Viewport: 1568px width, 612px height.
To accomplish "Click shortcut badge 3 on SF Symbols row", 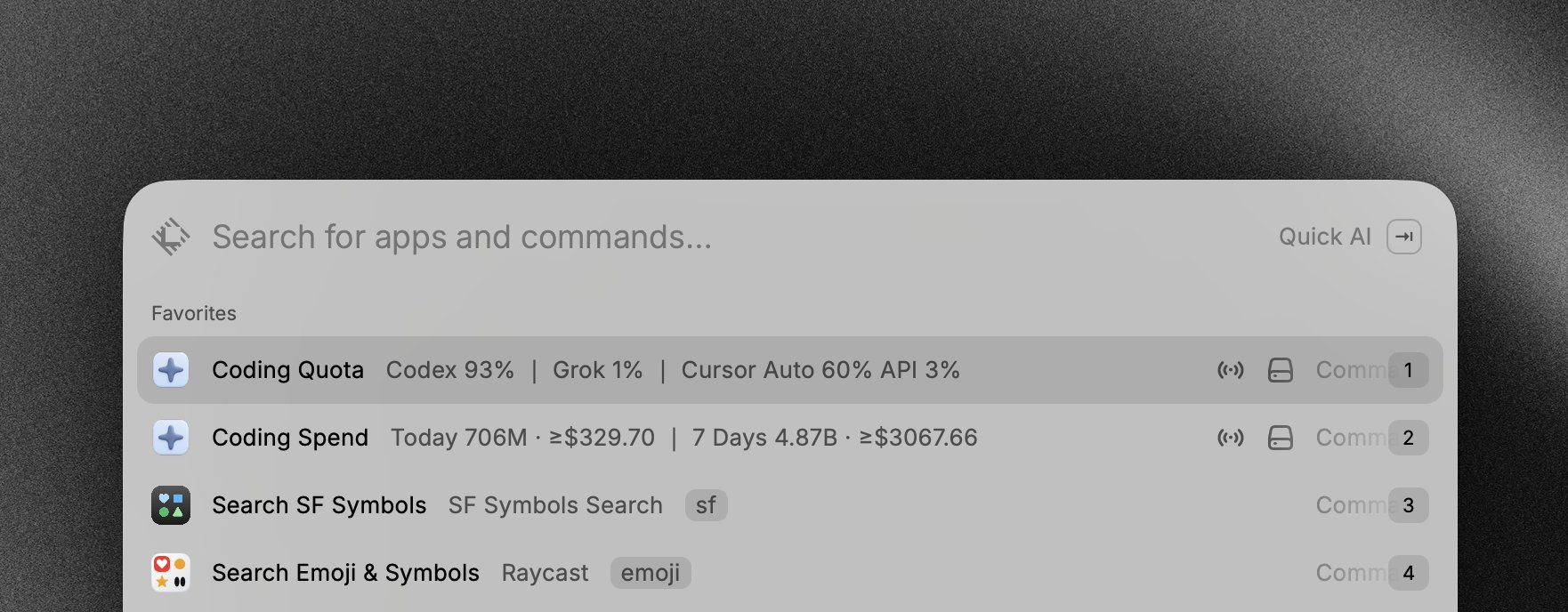I will [x=1408, y=505].
